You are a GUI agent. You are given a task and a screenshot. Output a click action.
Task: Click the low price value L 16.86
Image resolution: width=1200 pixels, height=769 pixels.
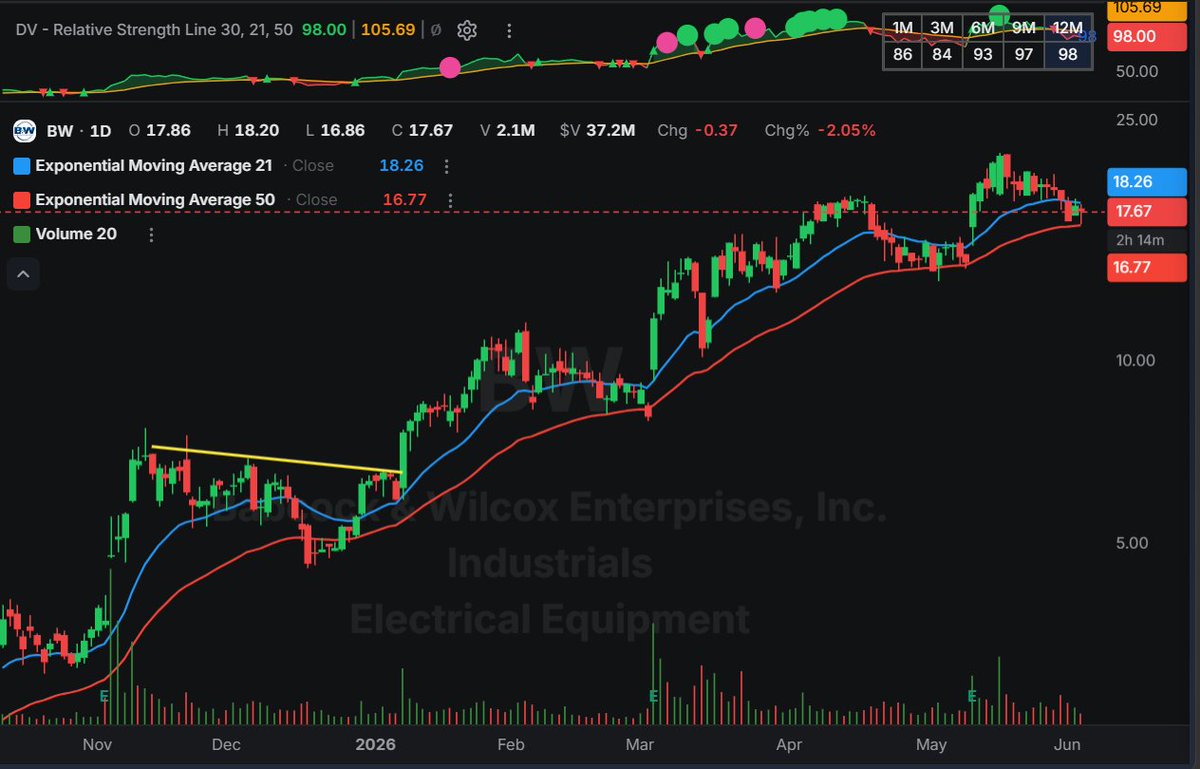click(x=336, y=131)
